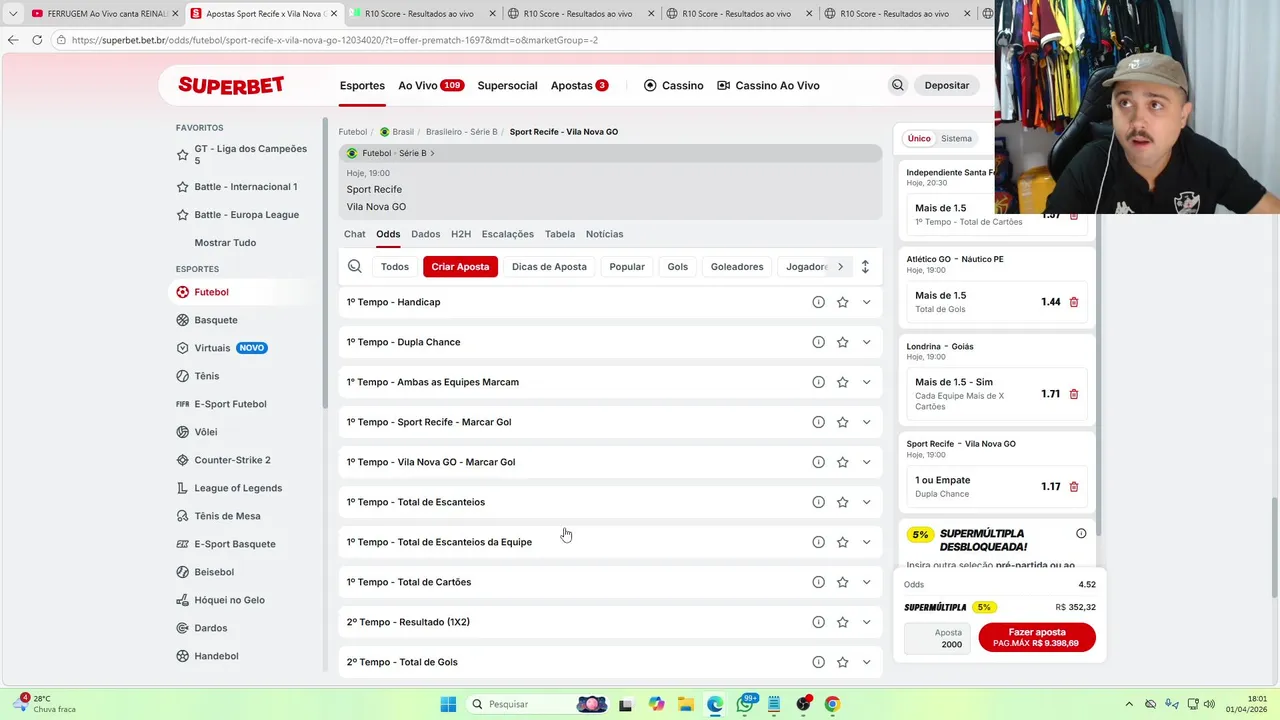Viewport: 1280px width, 720px height.
Task: Expand 1º Tempo - Sport Recife - Marcar Gol
Action: pyautogui.click(x=866, y=422)
